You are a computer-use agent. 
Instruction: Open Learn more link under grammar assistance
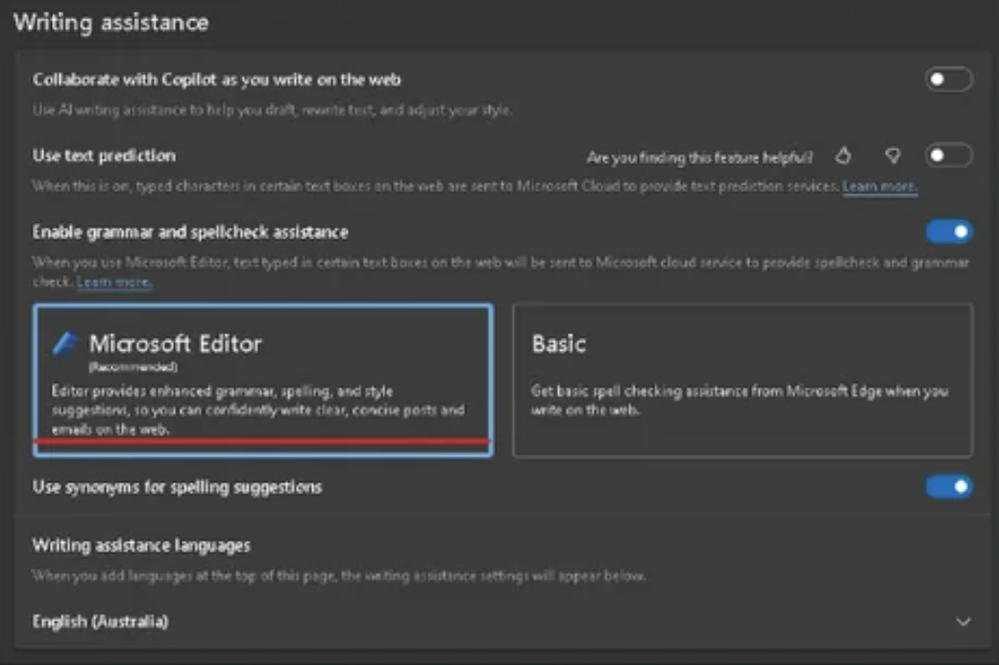pyautogui.click(x=114, y=282)
